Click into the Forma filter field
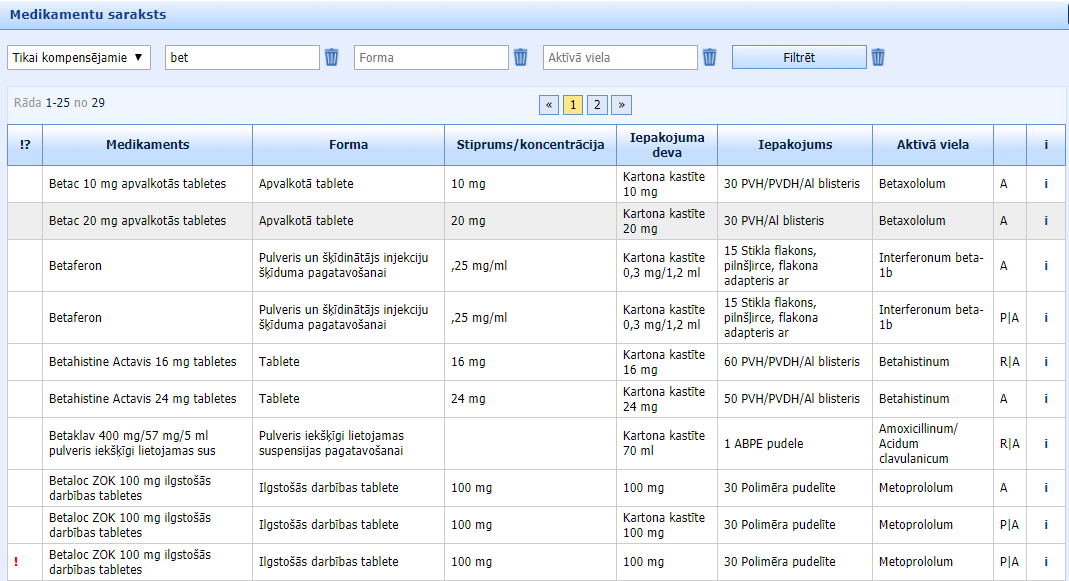1069x581 pixels. click(x=431, y=58)
